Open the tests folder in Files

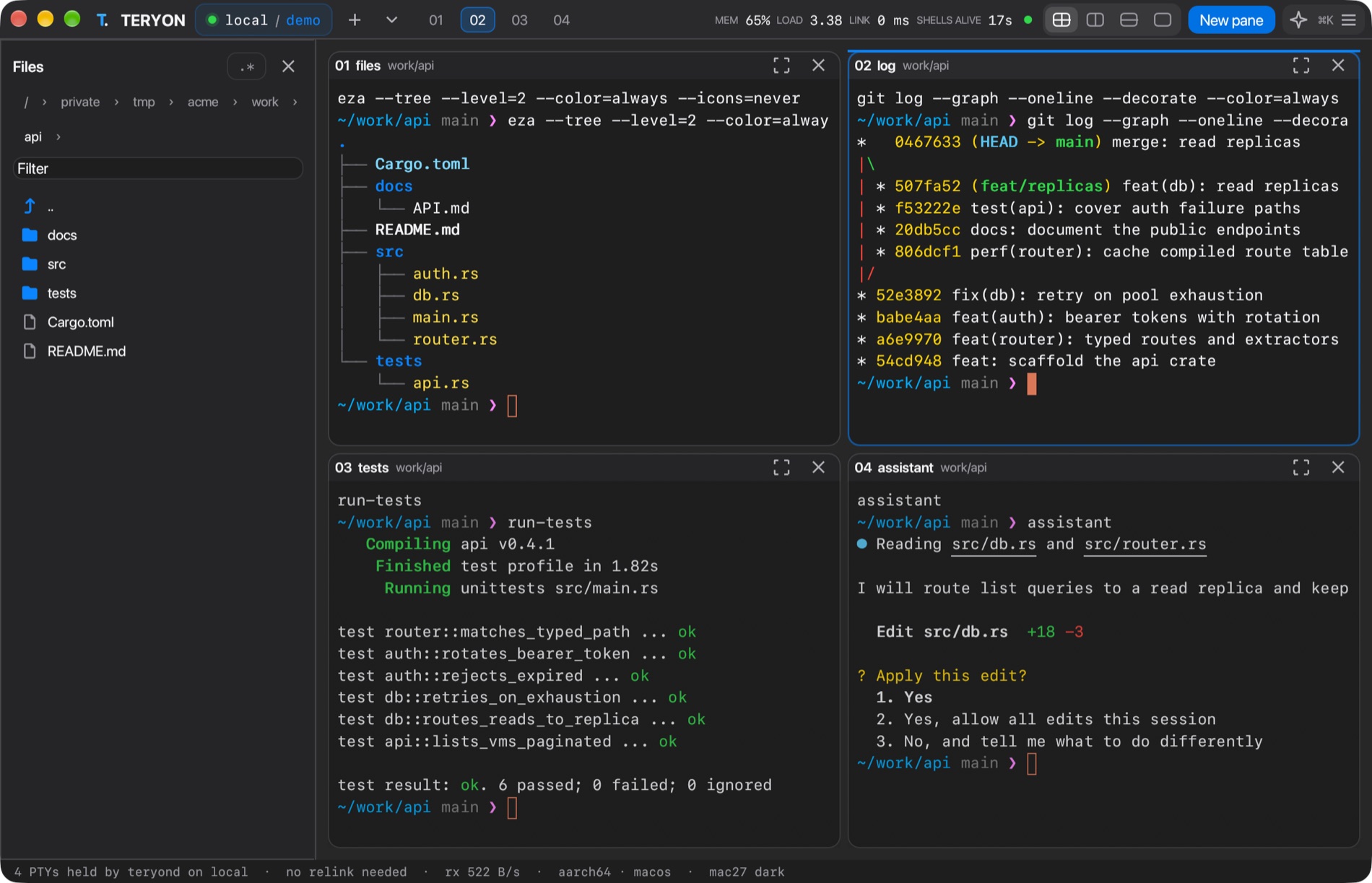[61, 293]
